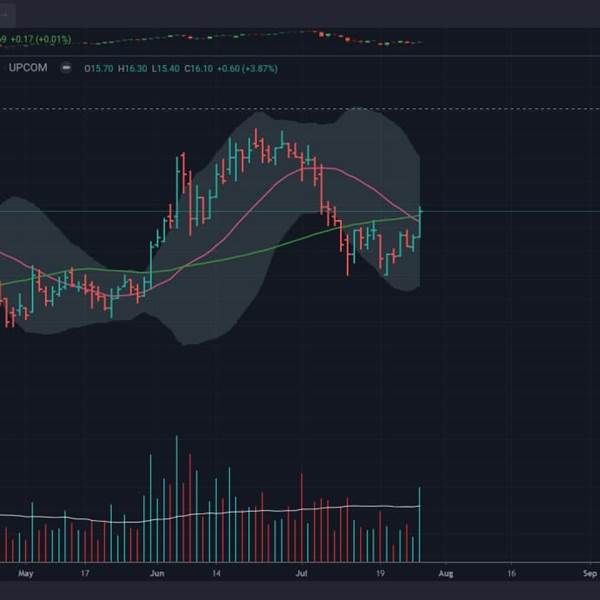
Task: Click the round market status icon beside UPCOM
Action: pos(66,68)
